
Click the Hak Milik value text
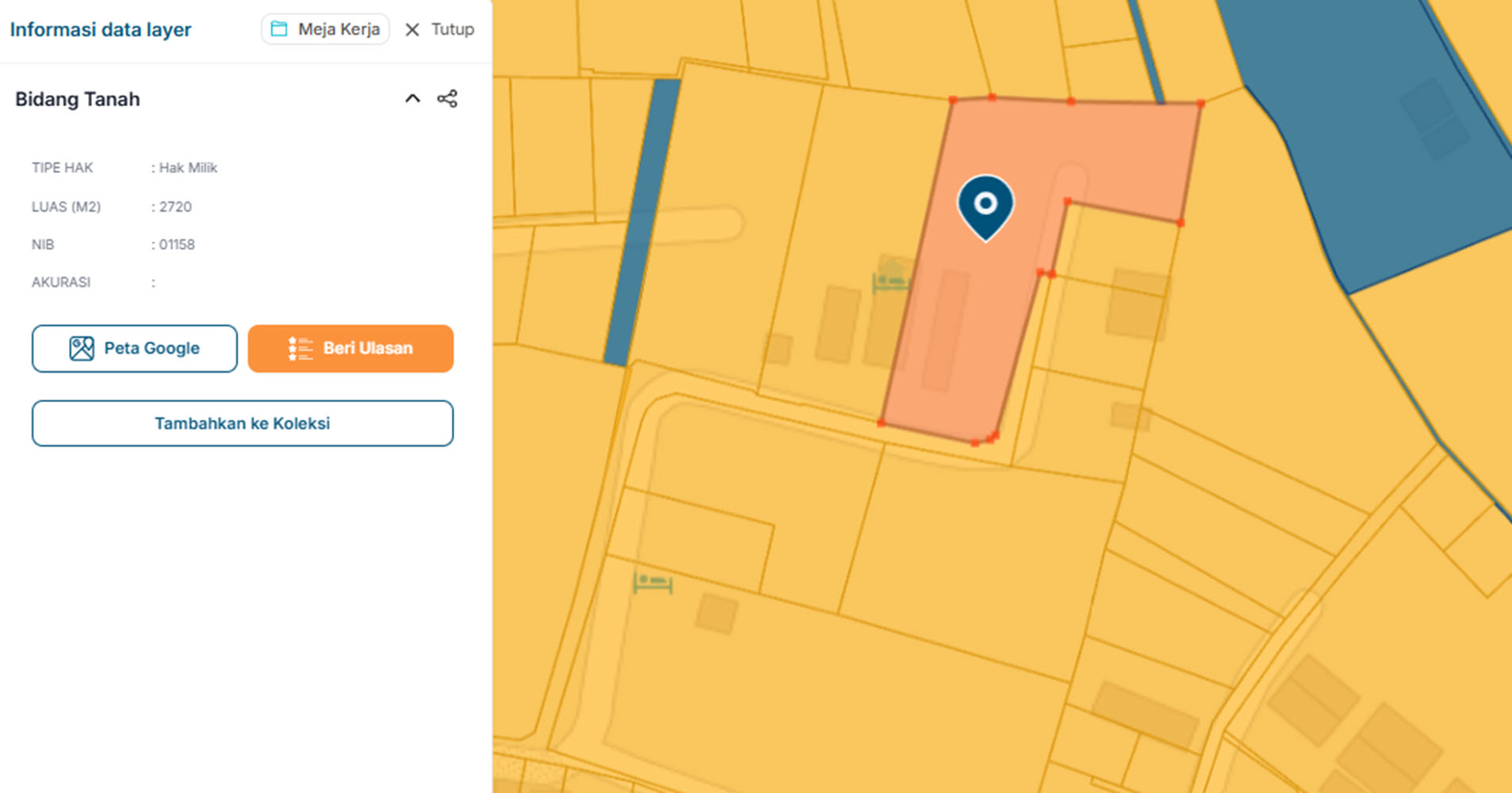(188, 167)
